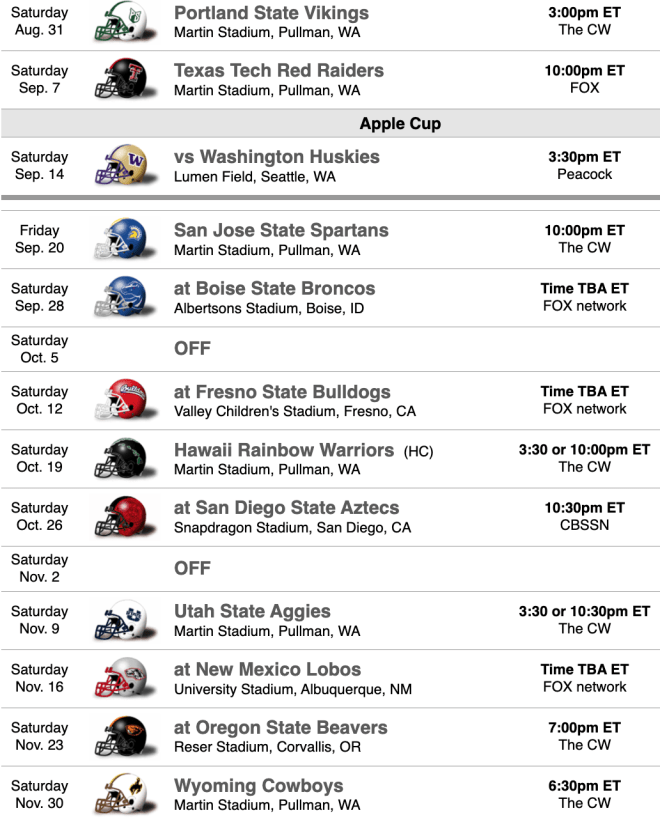
Task: Select the at Oregon State Beavers link
Action: point(280,727)
